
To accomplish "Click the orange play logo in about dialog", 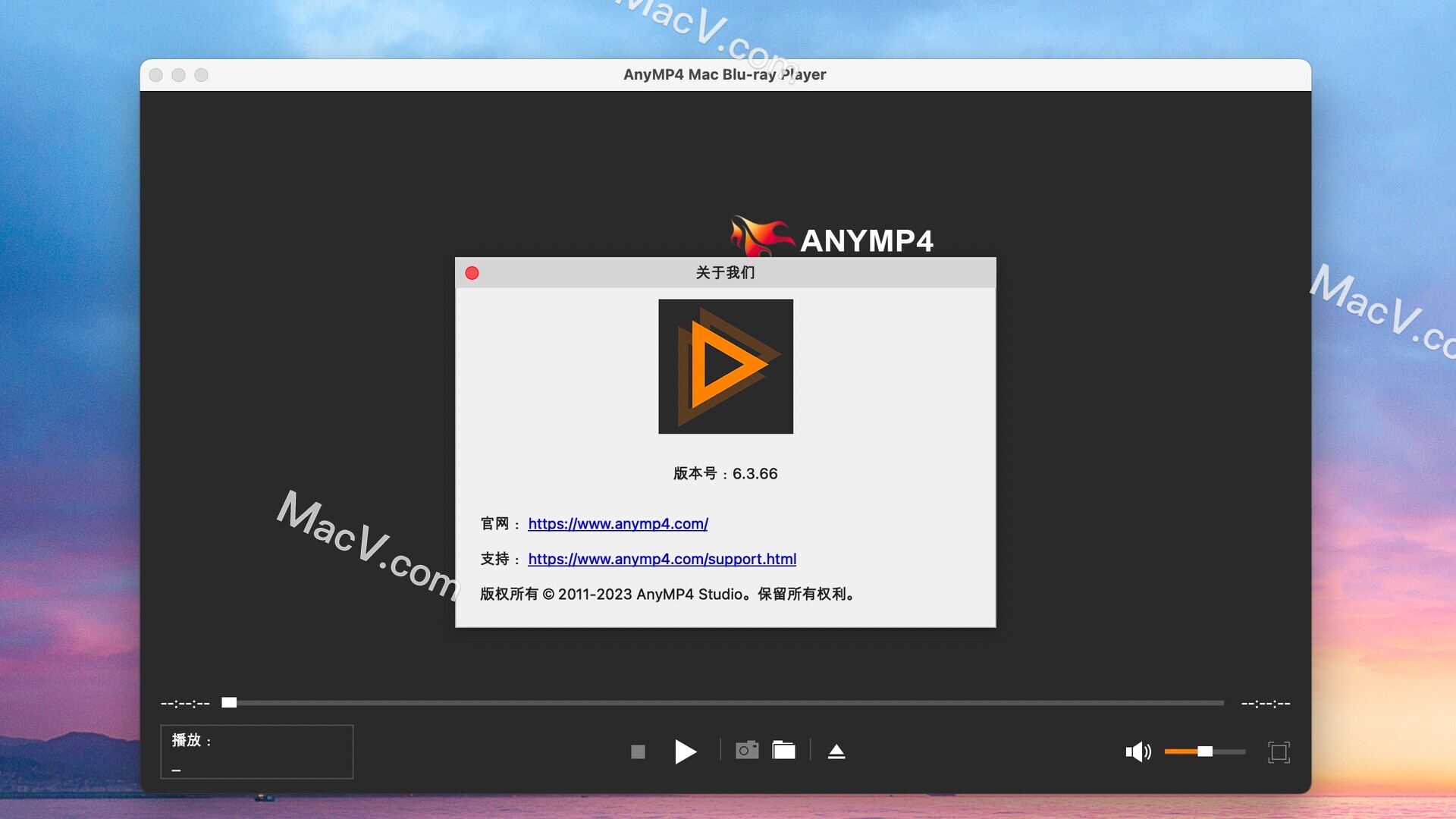I will click(x=726, y=366).
